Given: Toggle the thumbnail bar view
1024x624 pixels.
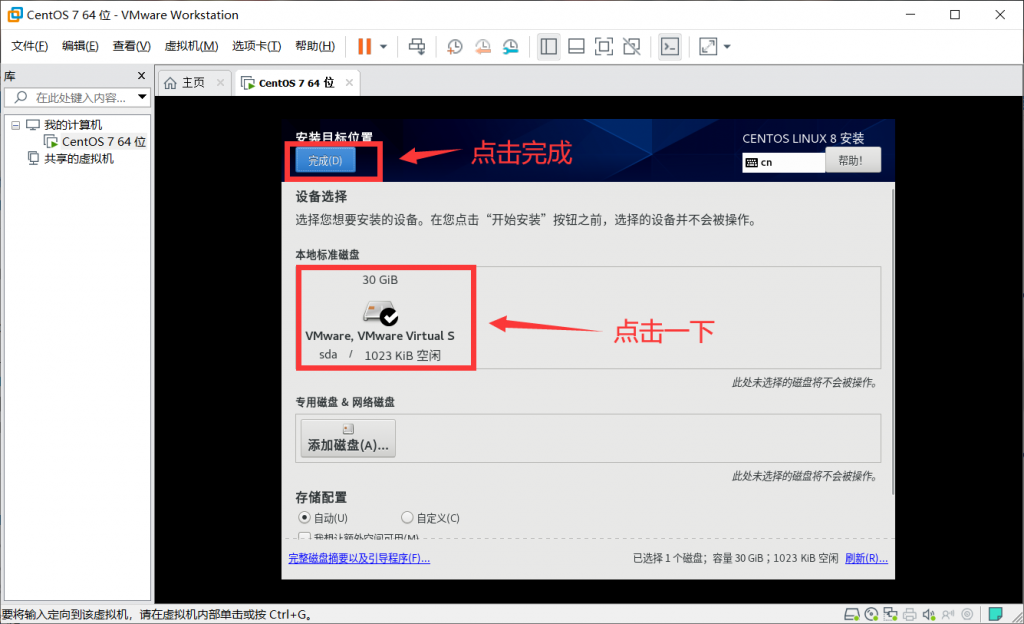Looking at the screenshot, I should tap(576, 46).
